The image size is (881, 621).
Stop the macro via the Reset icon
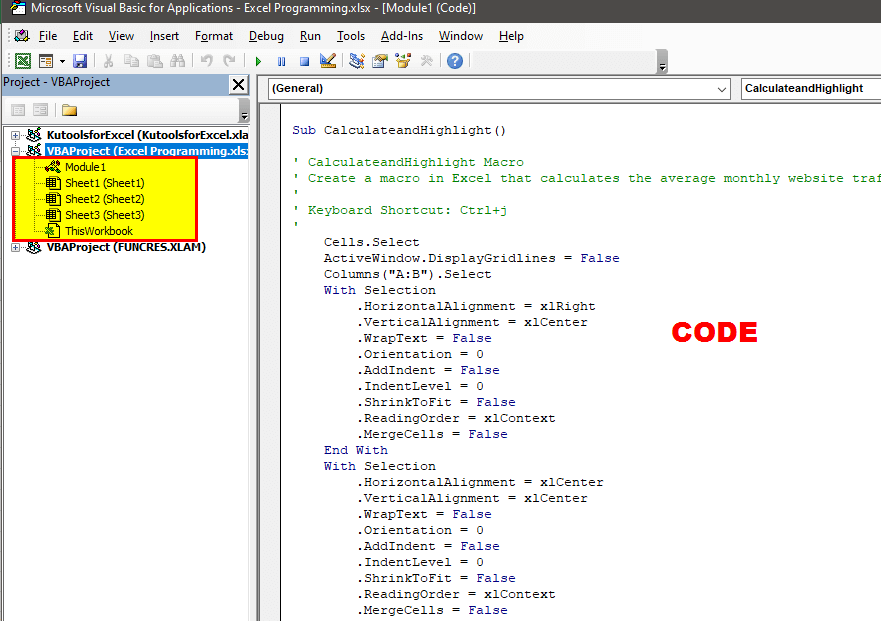click(x=302, y=60)
